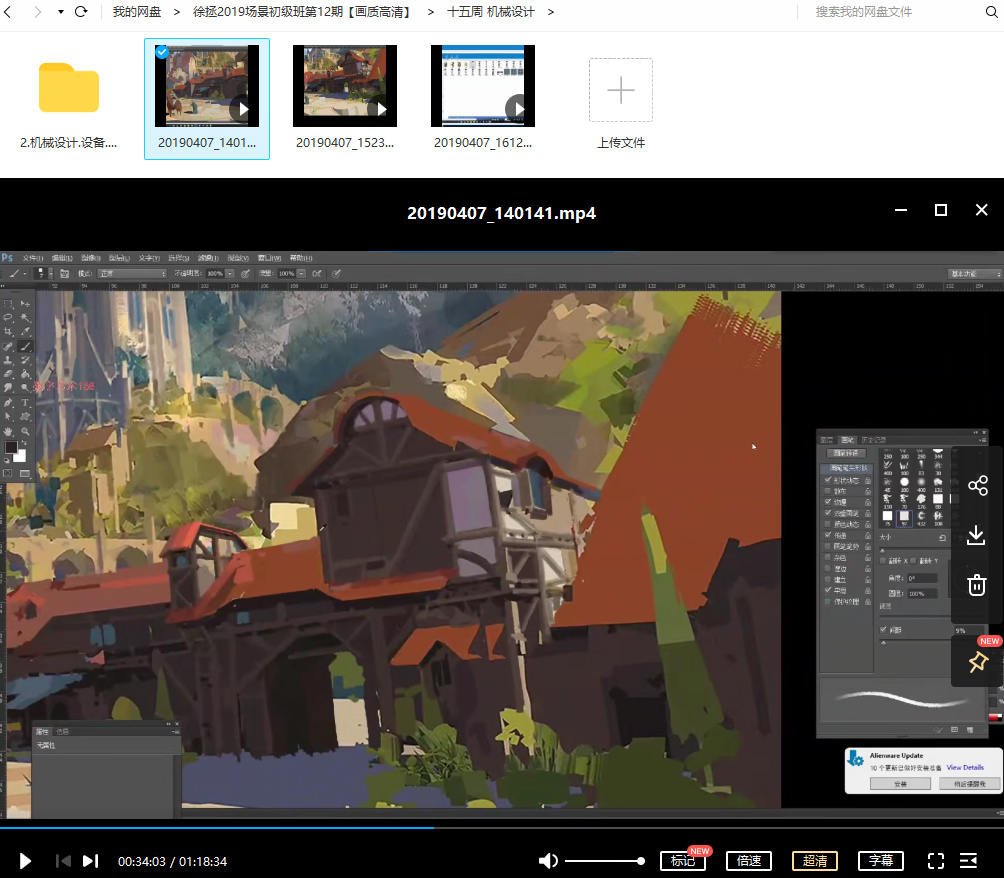Open the 超清 quality selector

pos(814,861)
